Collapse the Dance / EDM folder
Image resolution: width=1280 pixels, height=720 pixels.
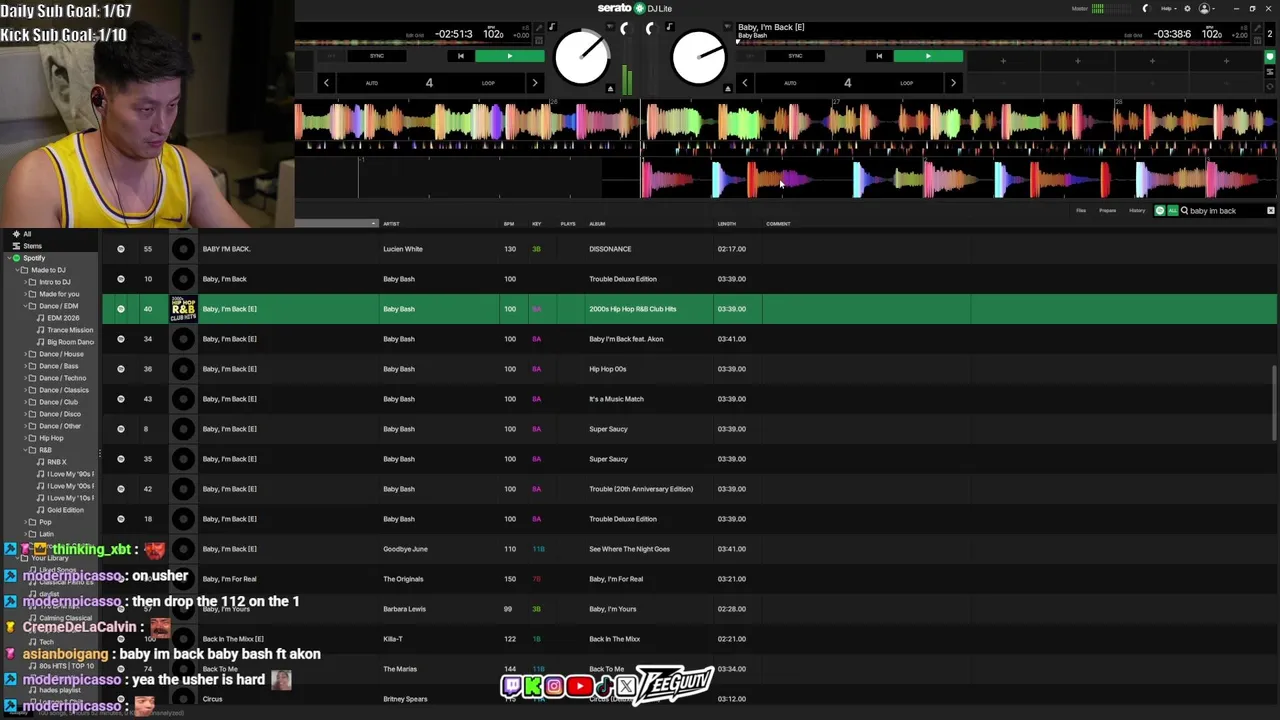pyautogui.click(x=25, y=306)
